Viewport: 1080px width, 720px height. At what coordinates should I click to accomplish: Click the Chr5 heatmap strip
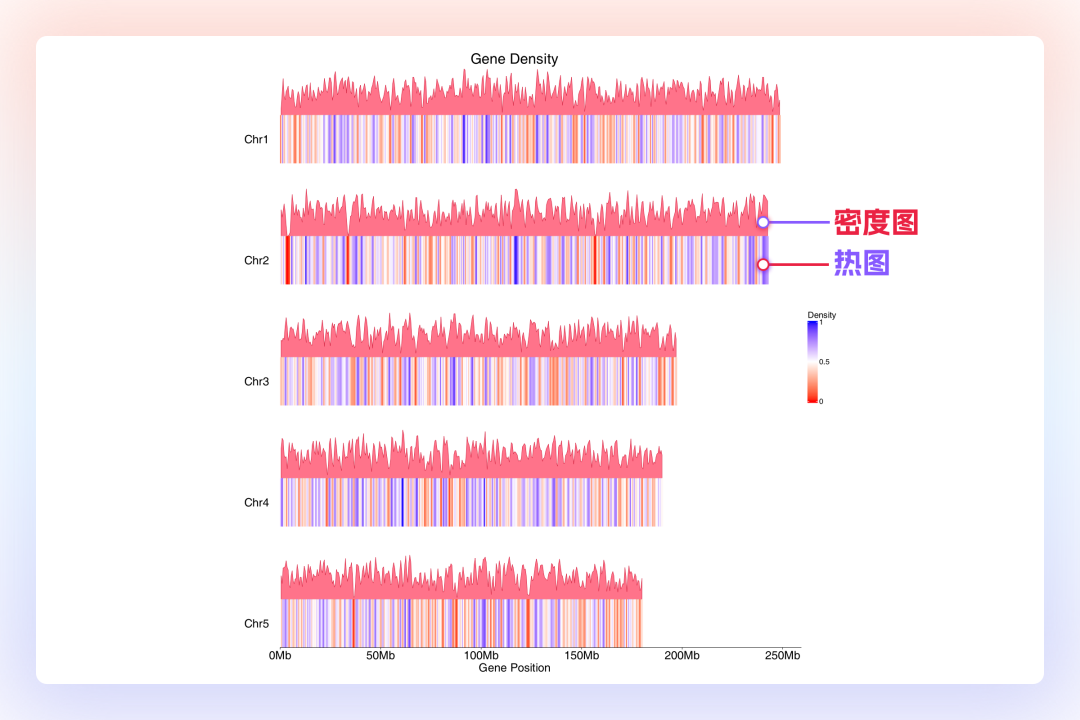pos(460,623)
